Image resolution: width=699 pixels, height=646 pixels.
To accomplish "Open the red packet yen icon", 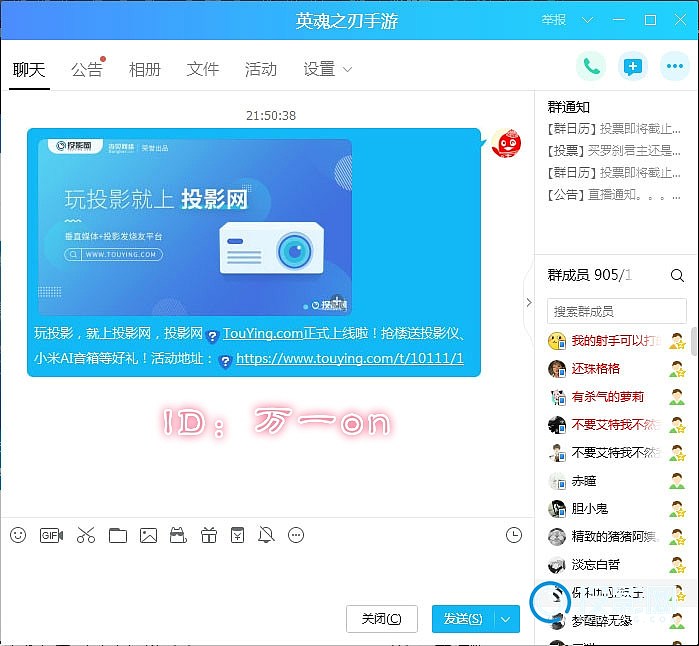I will pyautogui.click(x=237, y=535).
